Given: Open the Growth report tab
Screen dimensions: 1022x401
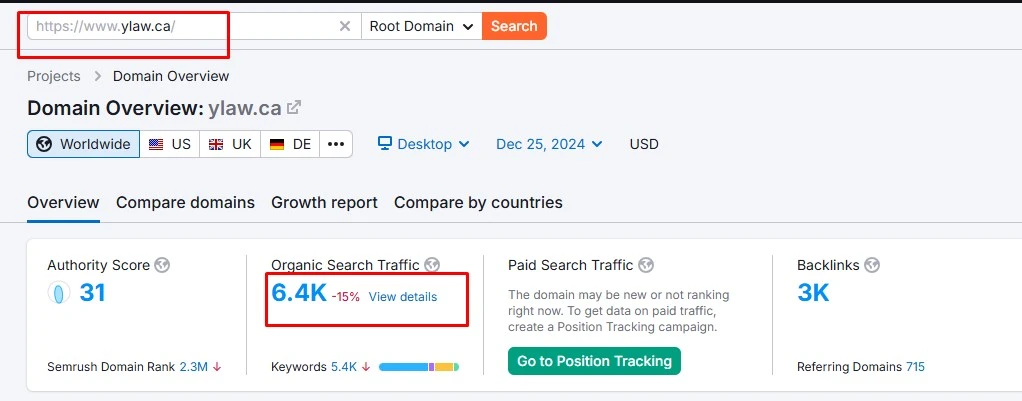Looking at the screenshot, I should pyautogui.click(x=324, y=202).
